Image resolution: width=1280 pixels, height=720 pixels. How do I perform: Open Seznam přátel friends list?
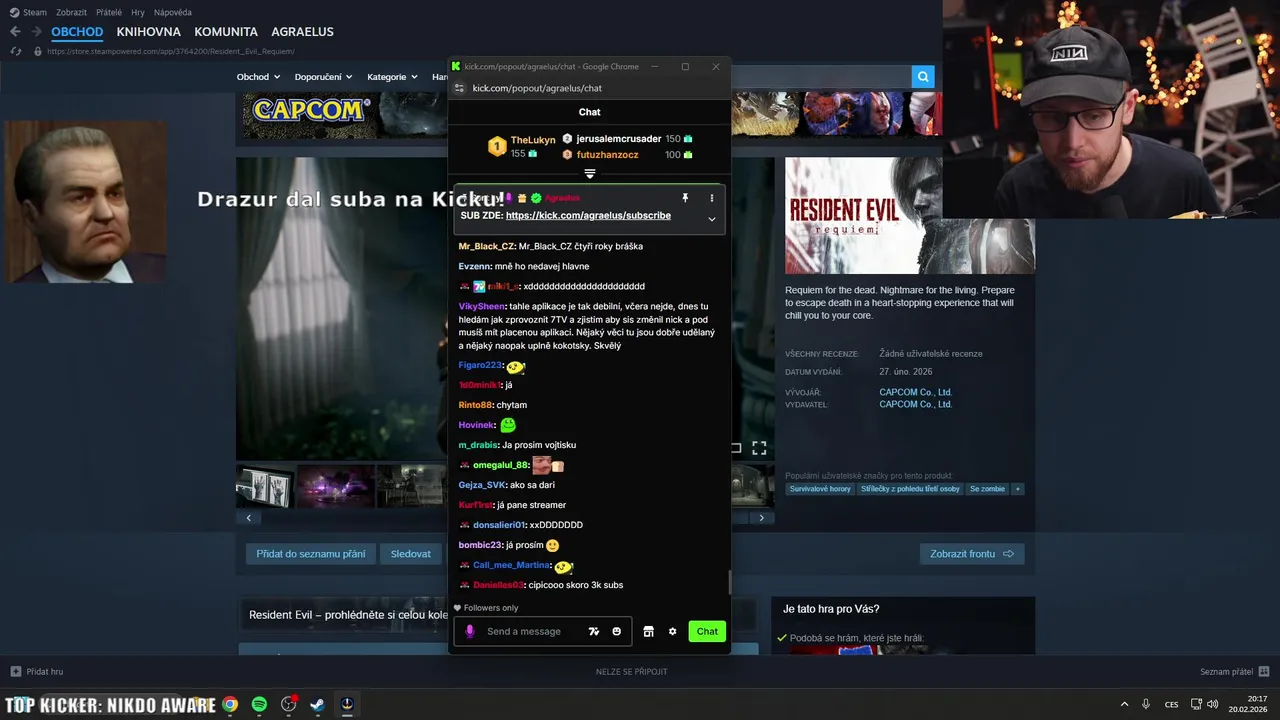click(x=1234, y=671)
